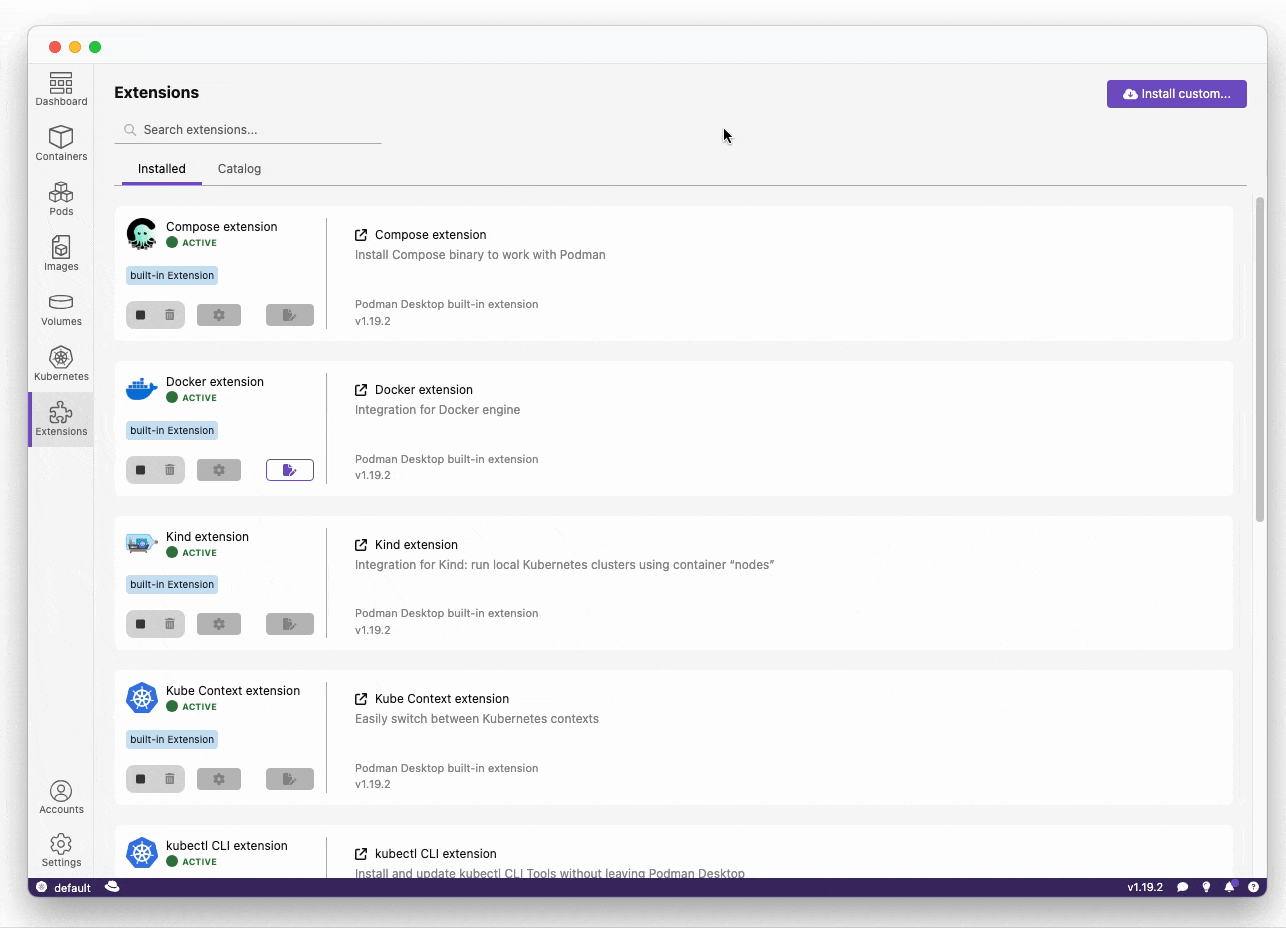
Task: Open the Pods section
Action: click(61, 199)
